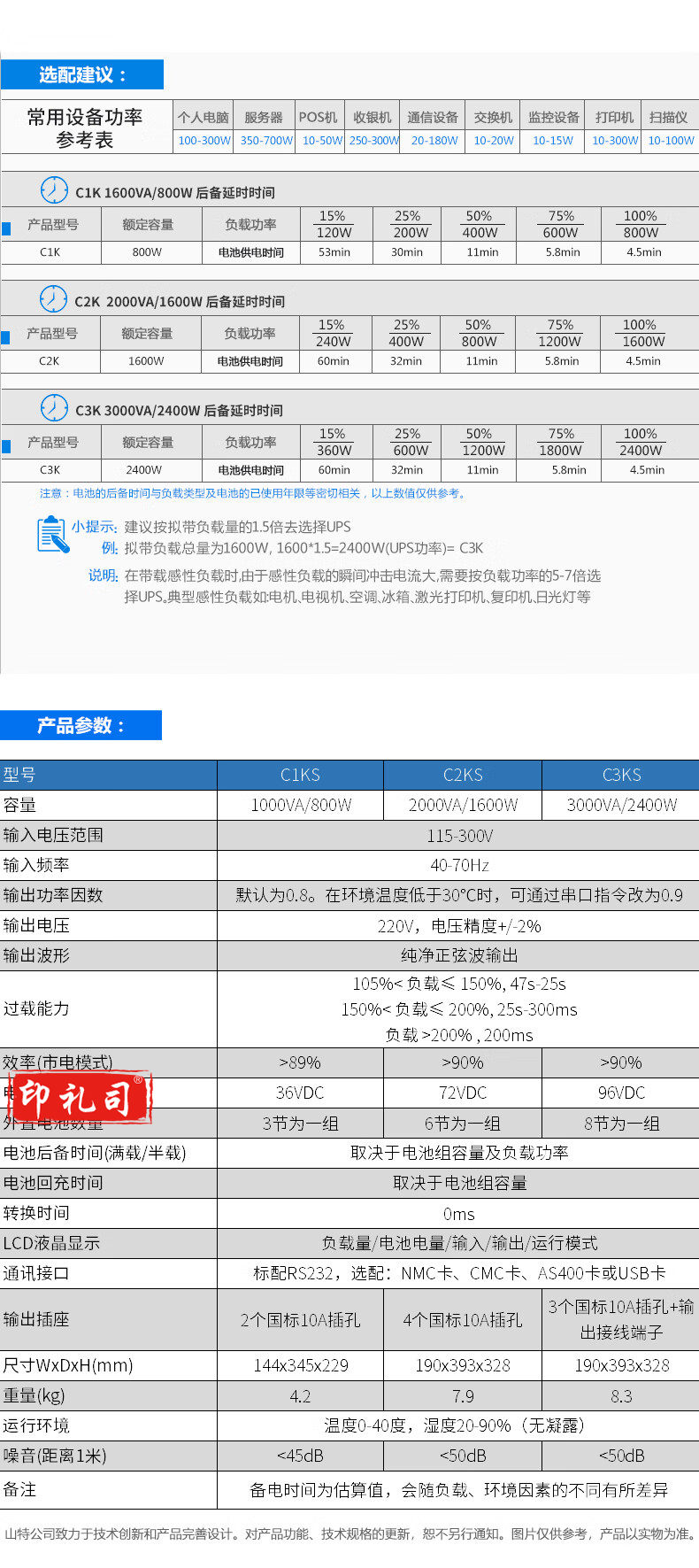Select the 选配建议 blue section header
Screen dimensions: 699x1568
click(82, 75)
